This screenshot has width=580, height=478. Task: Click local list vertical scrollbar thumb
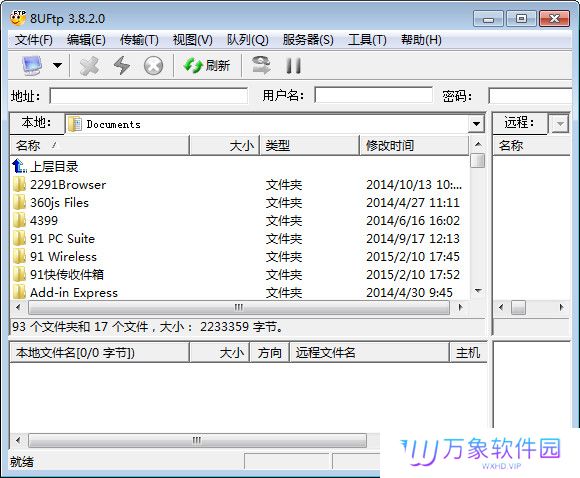click(478, 161)
